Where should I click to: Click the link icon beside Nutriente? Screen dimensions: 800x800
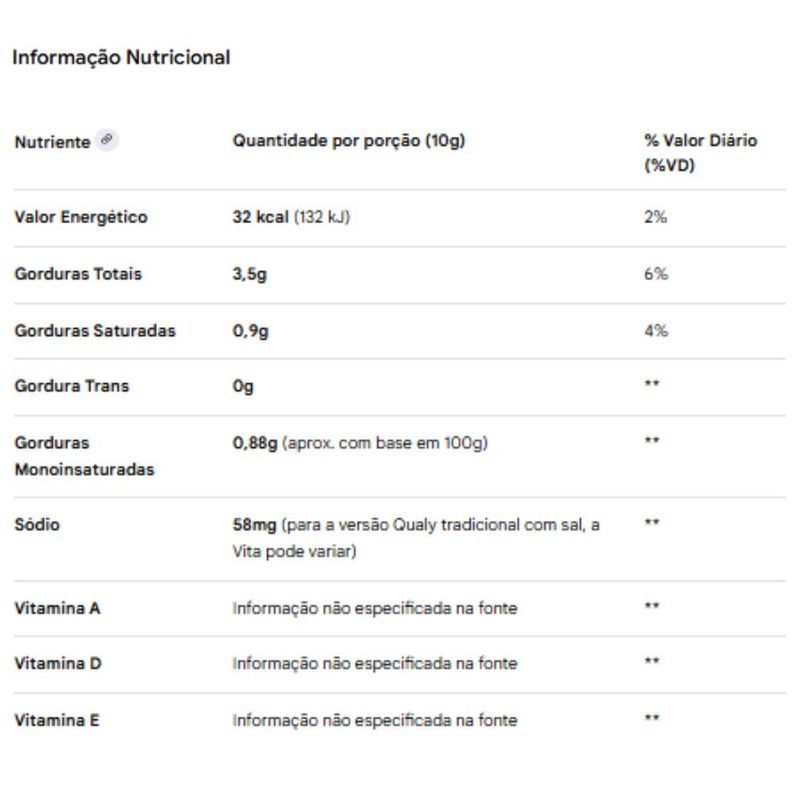108,141
